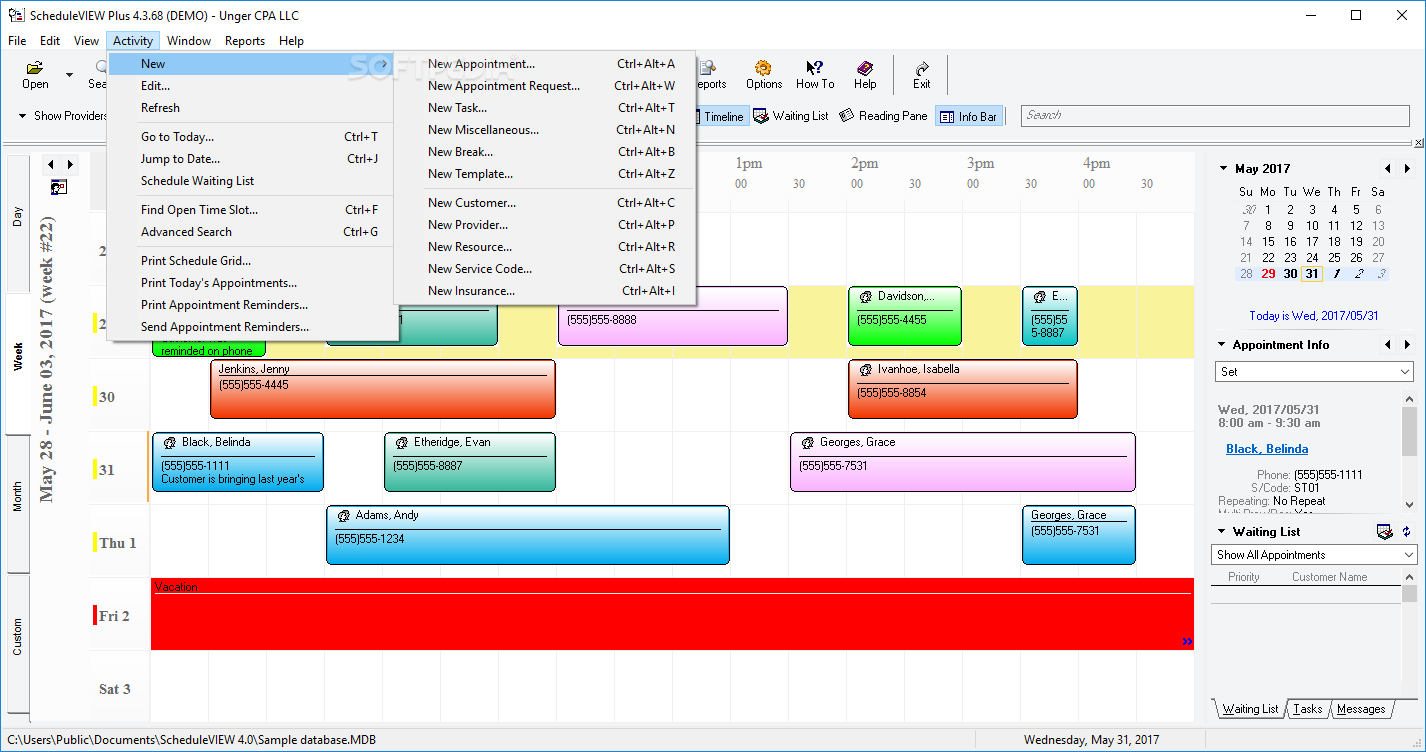Click the Exit toolbar icon
The image size is (1426, 752).
[x=921, y=68]
